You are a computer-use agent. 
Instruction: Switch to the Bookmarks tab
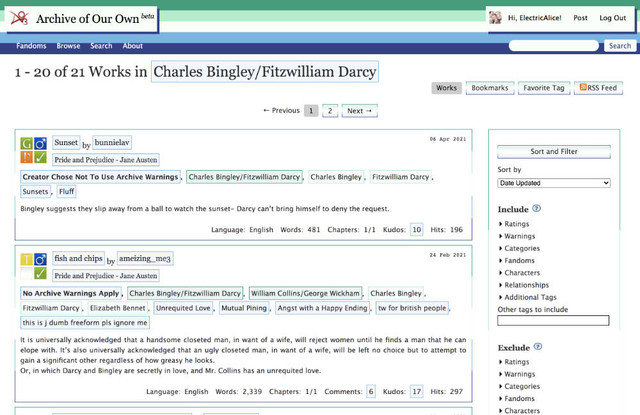click(x=490, y=88)
